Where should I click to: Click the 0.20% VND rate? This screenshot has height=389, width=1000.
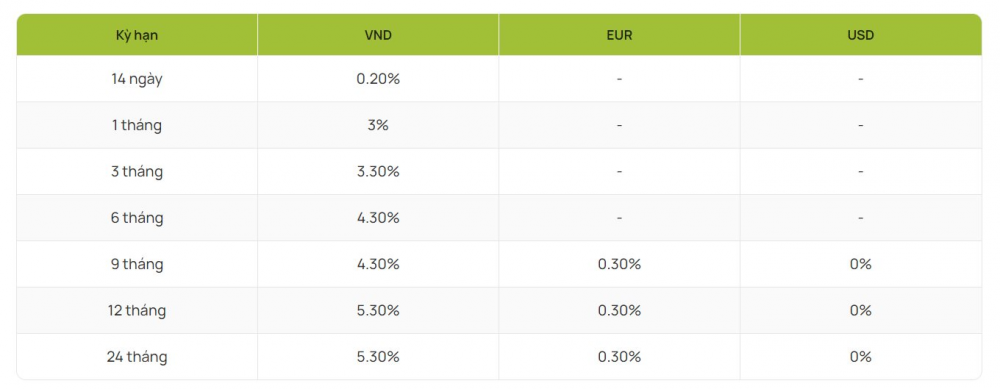(378, 79)
